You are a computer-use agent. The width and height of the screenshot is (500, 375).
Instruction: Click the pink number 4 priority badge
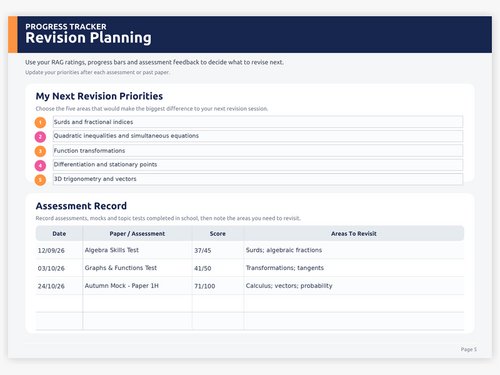coord(40,165)
